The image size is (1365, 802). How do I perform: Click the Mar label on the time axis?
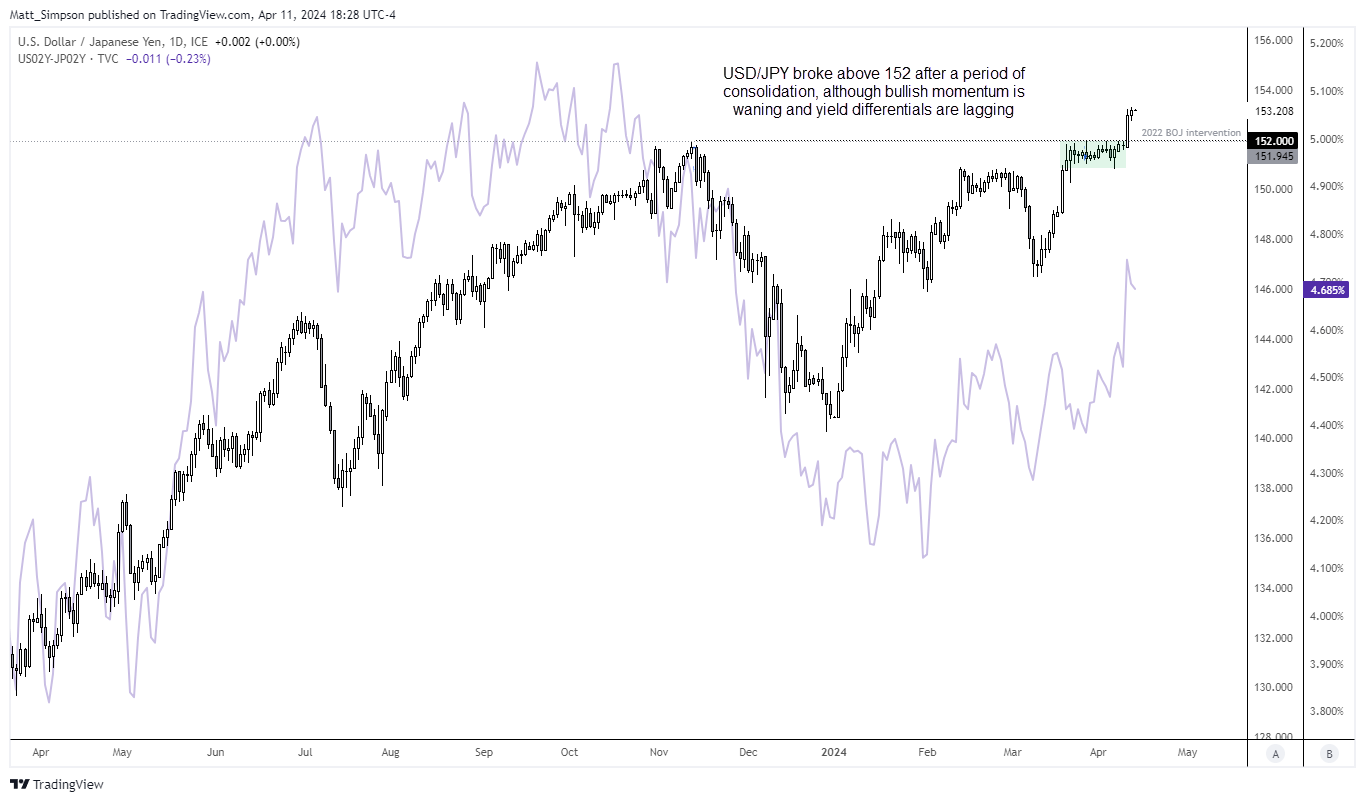click(1013, 751)
